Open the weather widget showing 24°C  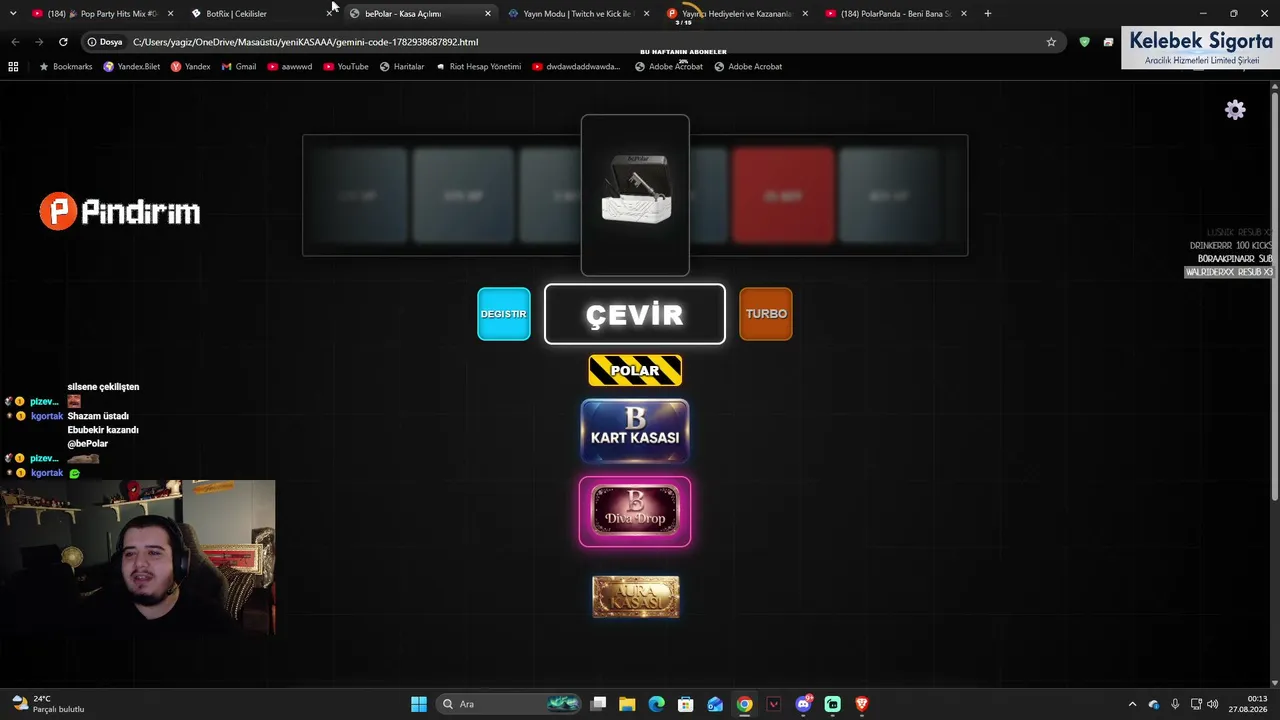pos(50,704)
